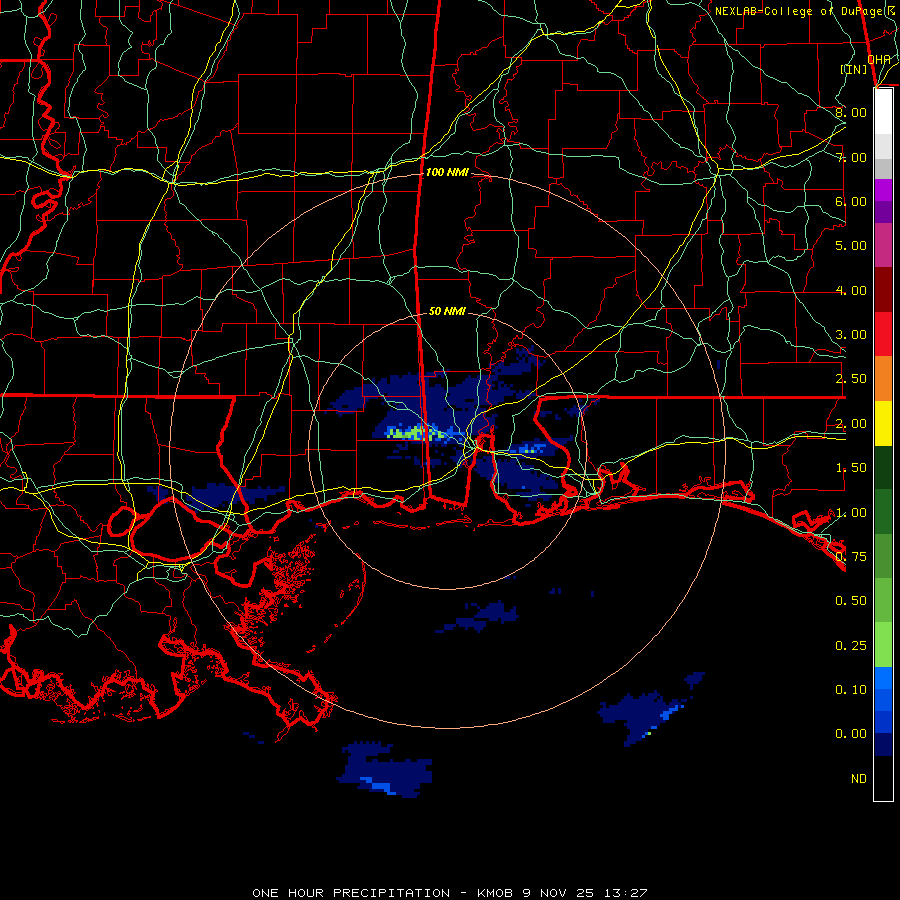
Task: Click the blue rain patch at bottom center
Action: pyautogui.click(x=386, y=769)
